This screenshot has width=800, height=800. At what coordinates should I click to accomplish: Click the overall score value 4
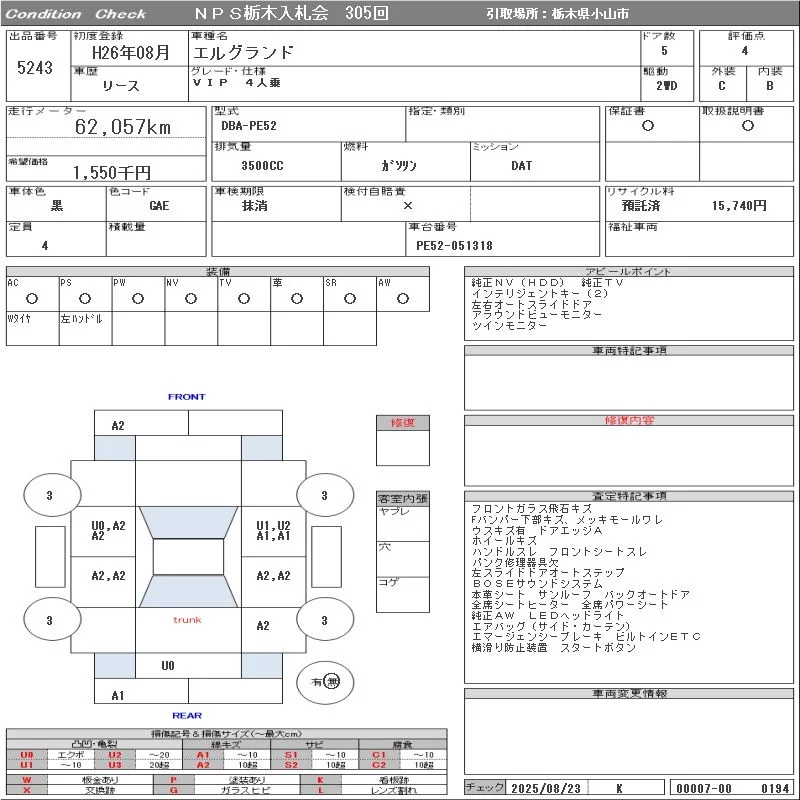click(x=745, y=51)
